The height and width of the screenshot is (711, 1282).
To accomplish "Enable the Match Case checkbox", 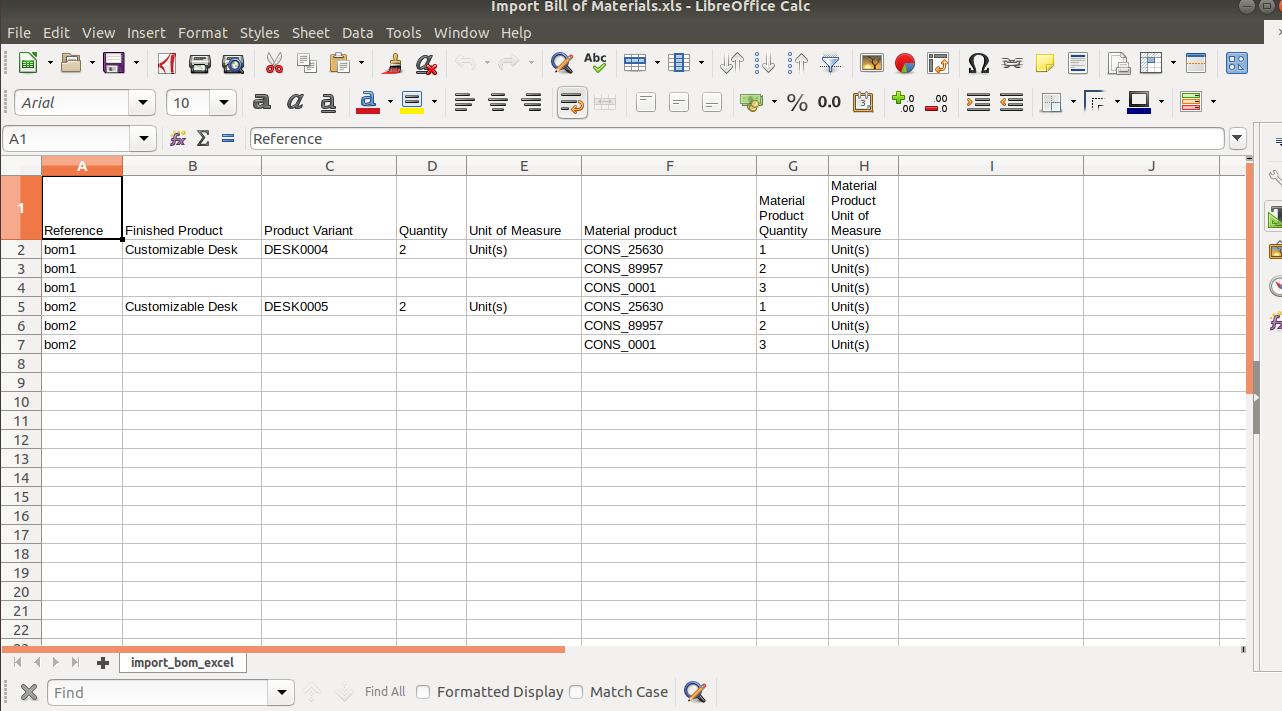I will click(x=576, y=692).
